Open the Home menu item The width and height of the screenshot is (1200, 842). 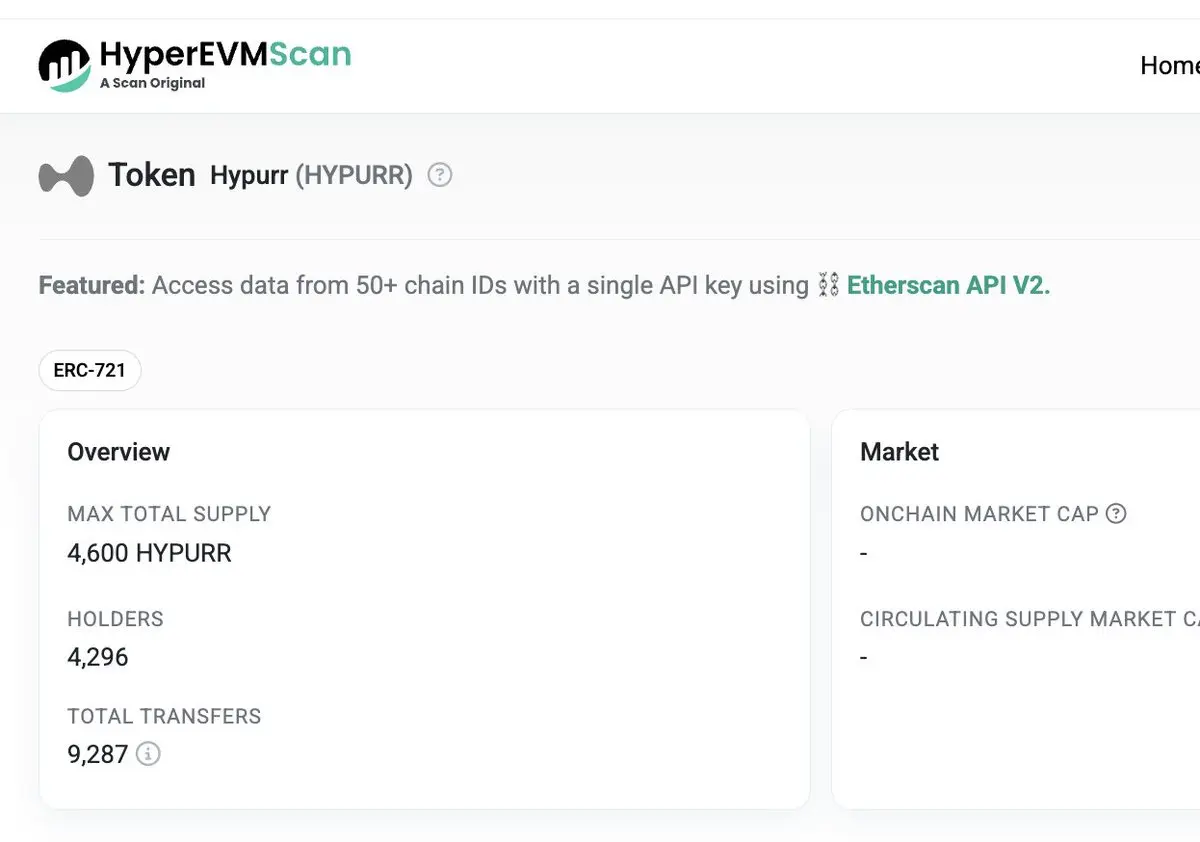(1170, 65)
